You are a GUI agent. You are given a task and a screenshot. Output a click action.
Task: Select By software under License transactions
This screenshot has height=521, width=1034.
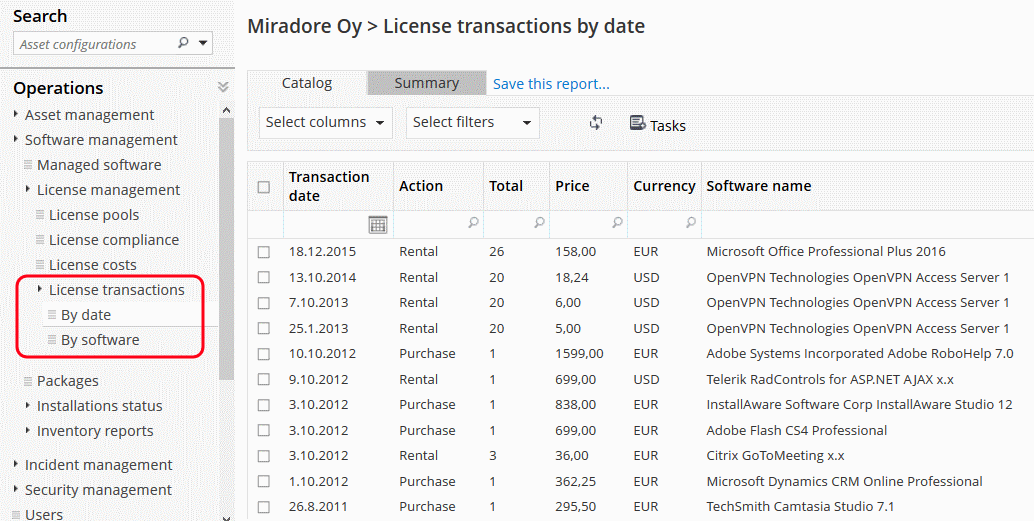pos(100,340)
